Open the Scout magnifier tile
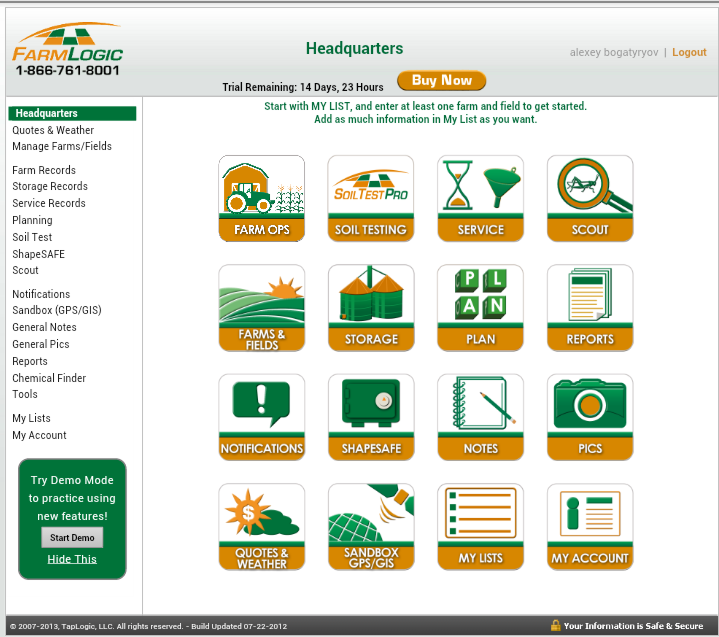The image size is (719, 637). coord(590,198)
